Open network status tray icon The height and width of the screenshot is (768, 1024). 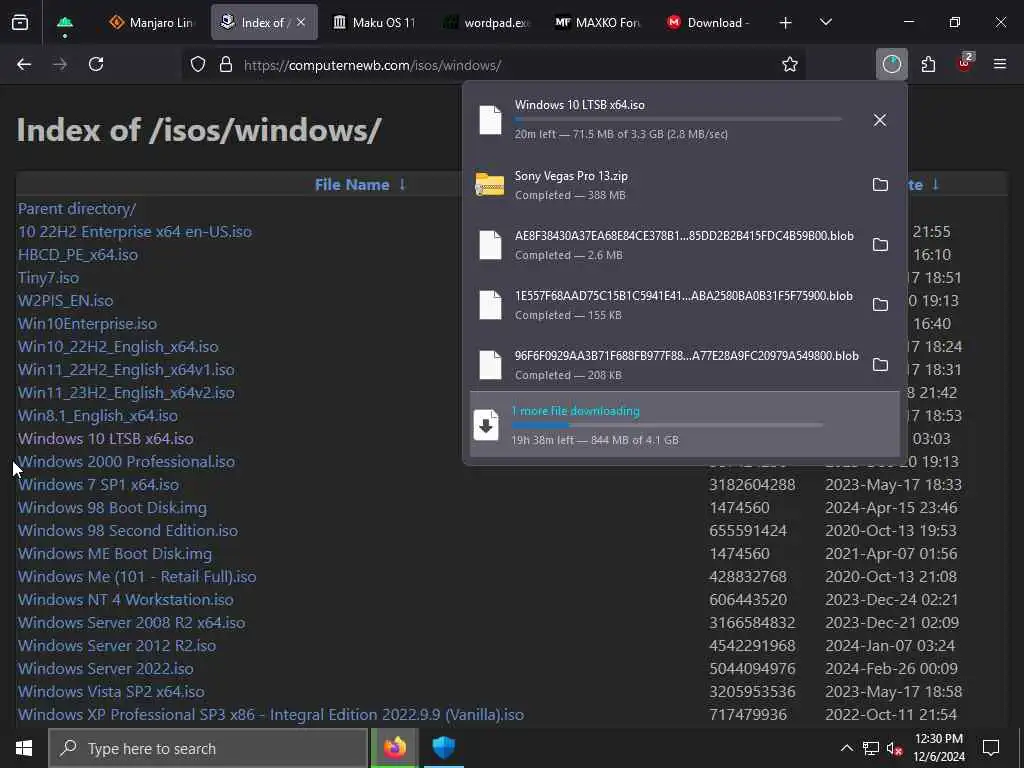point(871,748)
